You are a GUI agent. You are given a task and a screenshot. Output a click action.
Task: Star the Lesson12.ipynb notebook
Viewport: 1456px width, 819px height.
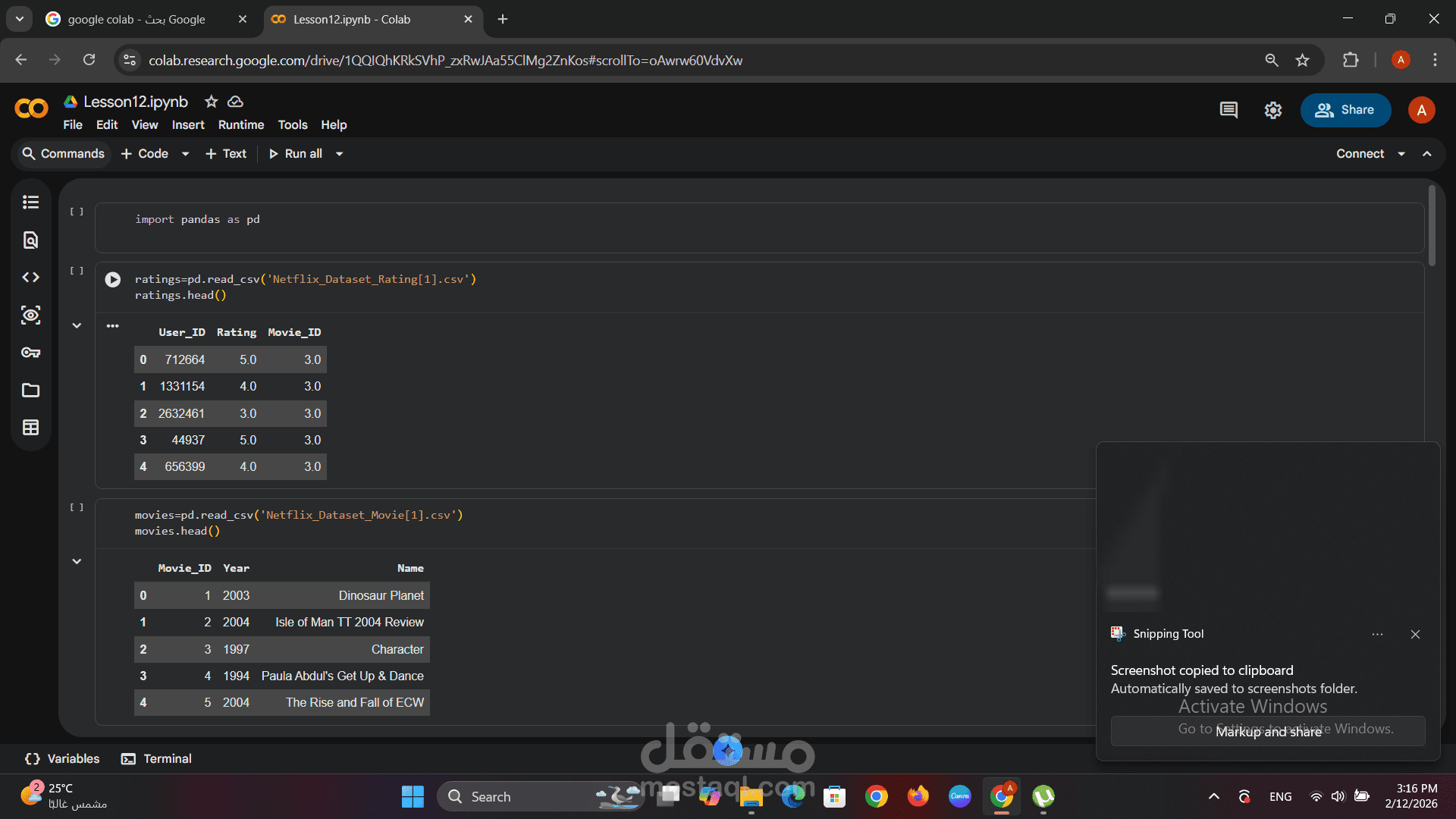click(x=212, y=102)
